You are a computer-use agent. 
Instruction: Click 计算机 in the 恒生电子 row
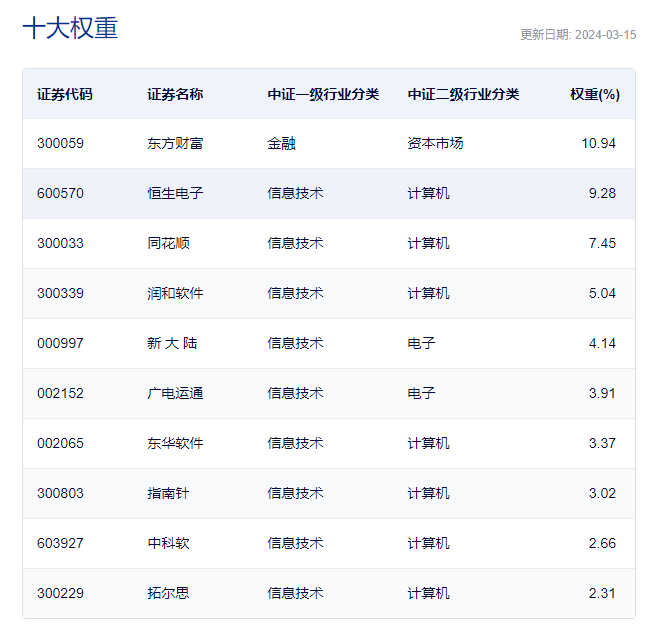tap(429, 193)
